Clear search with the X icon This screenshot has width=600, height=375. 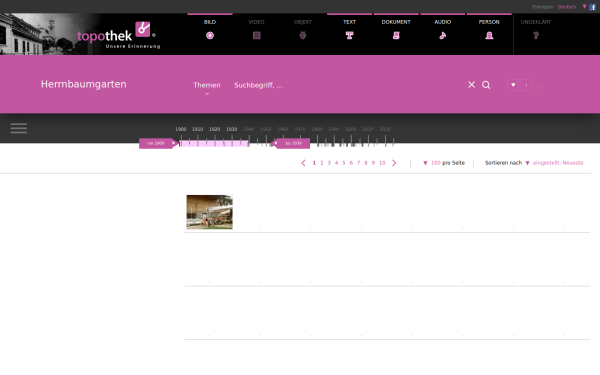pyautogui.click(x=471, y=85)
